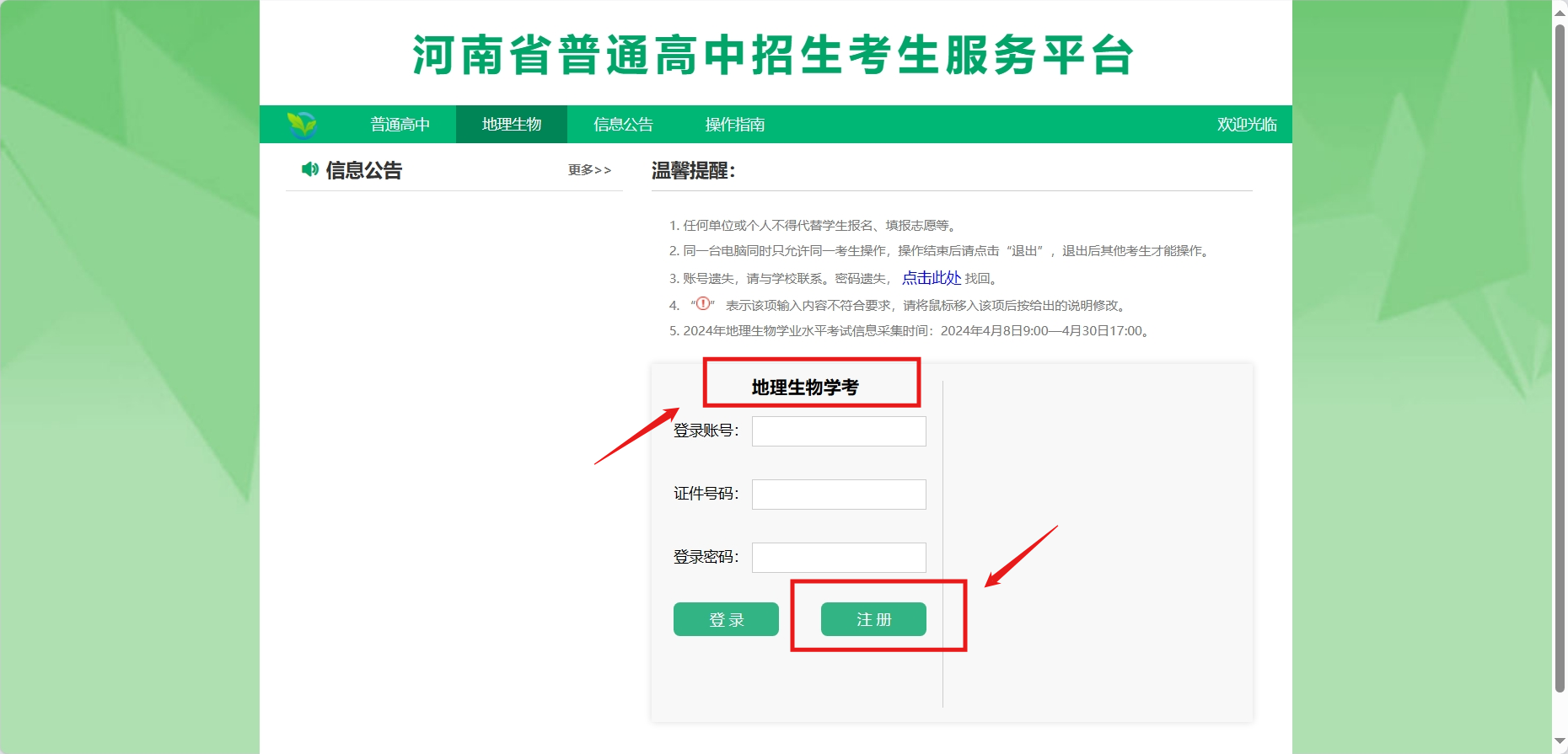Viewport: 1568px width, 754px height.
Task: Click the red exclamation warning icon
Action: pos(702,303)
